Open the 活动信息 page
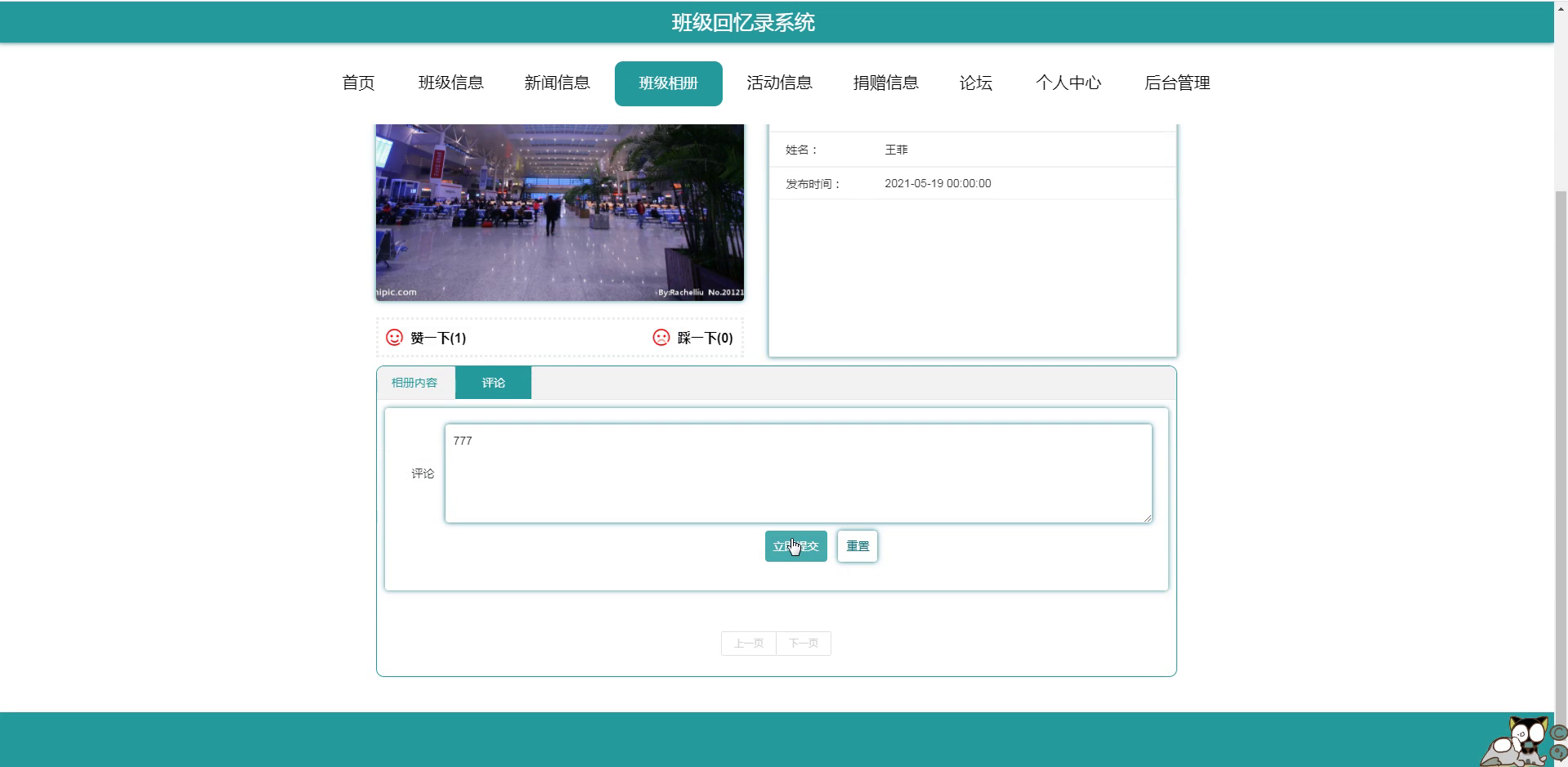1568x767 pixels. pyautogui.click(x=780, y=83)
